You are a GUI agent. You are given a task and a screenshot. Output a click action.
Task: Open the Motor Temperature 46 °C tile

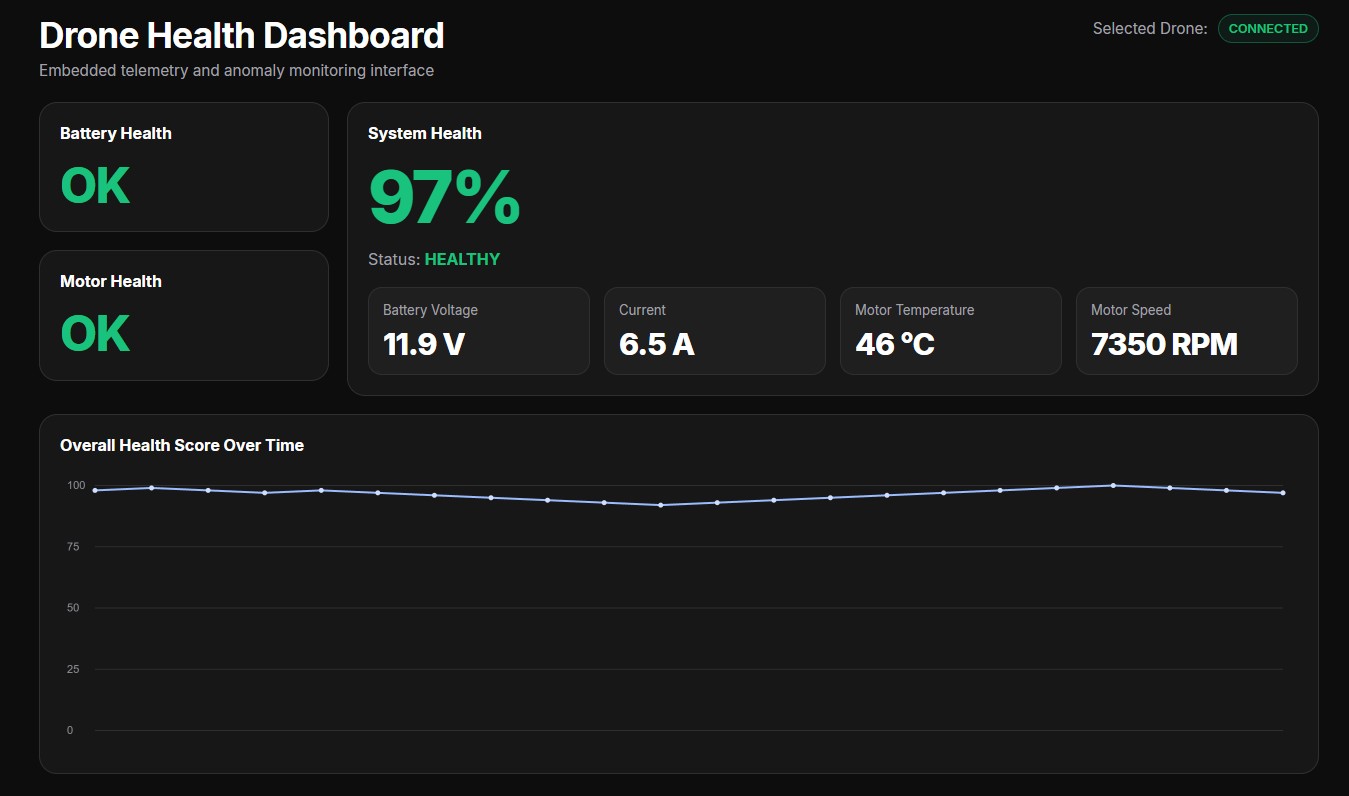pos(951,331)
